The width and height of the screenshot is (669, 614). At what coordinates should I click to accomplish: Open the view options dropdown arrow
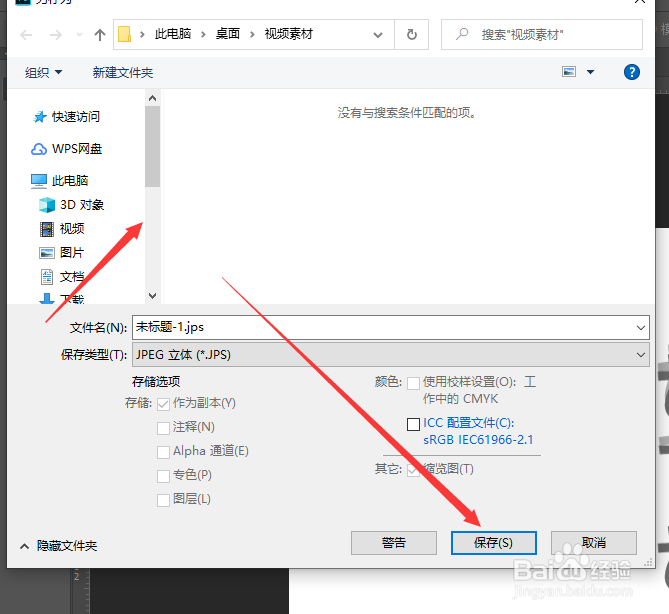pyautogui.click(x=590, y=72)
